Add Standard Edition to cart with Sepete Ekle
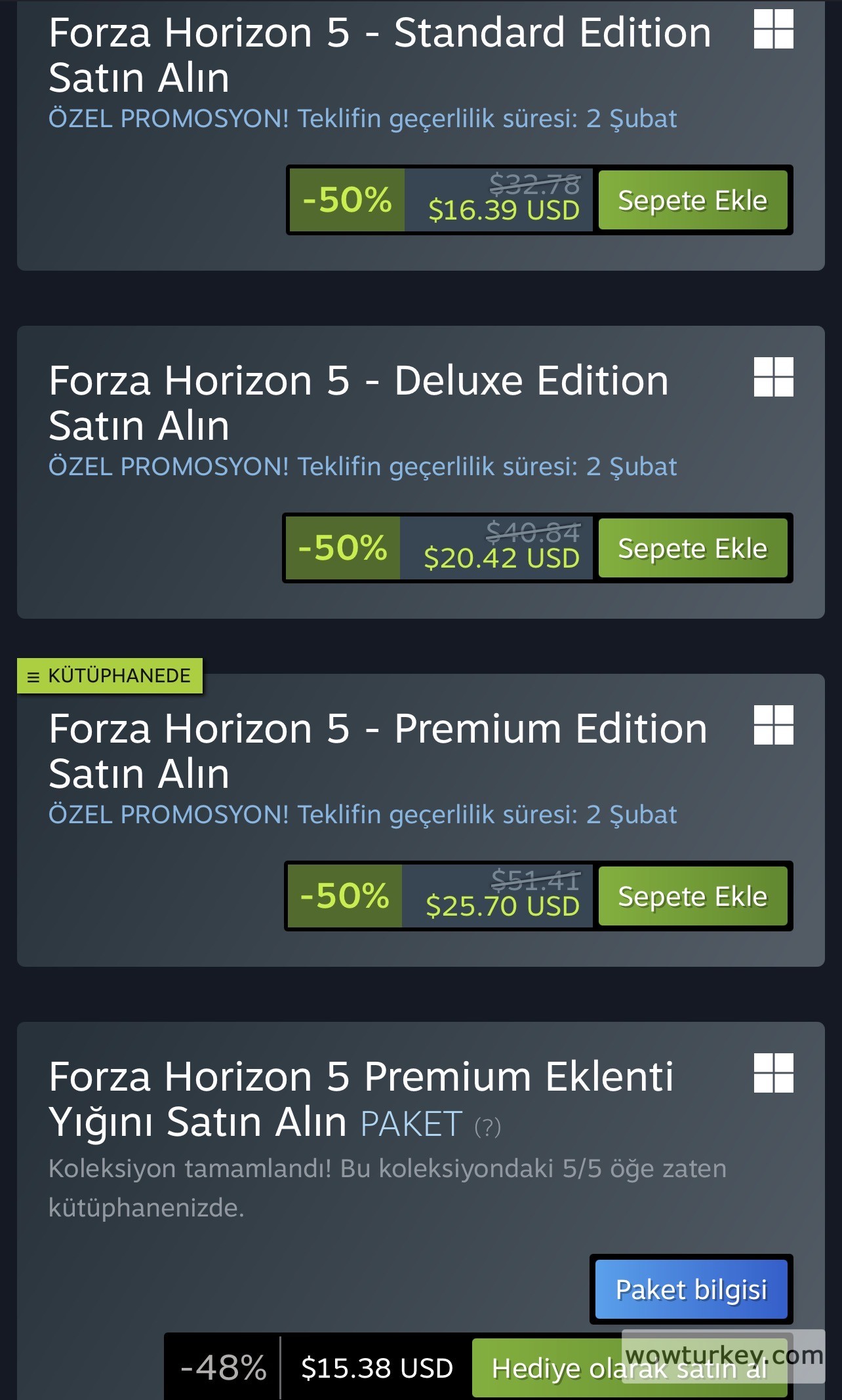This screenshot has height=1400, width=842. pos(692,201)
